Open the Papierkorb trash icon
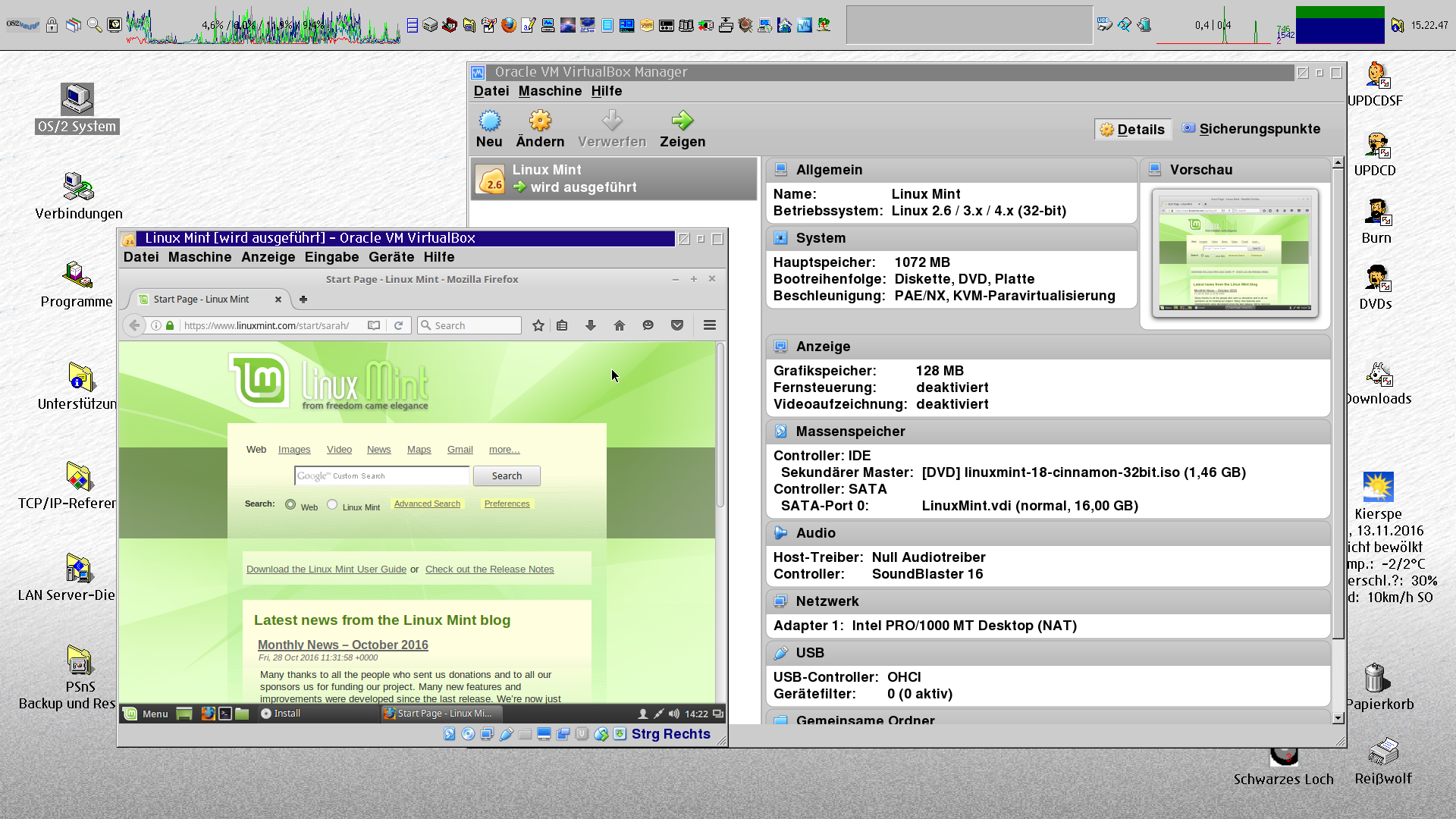Screen dimensions: 1456x819 (1375, 678)
